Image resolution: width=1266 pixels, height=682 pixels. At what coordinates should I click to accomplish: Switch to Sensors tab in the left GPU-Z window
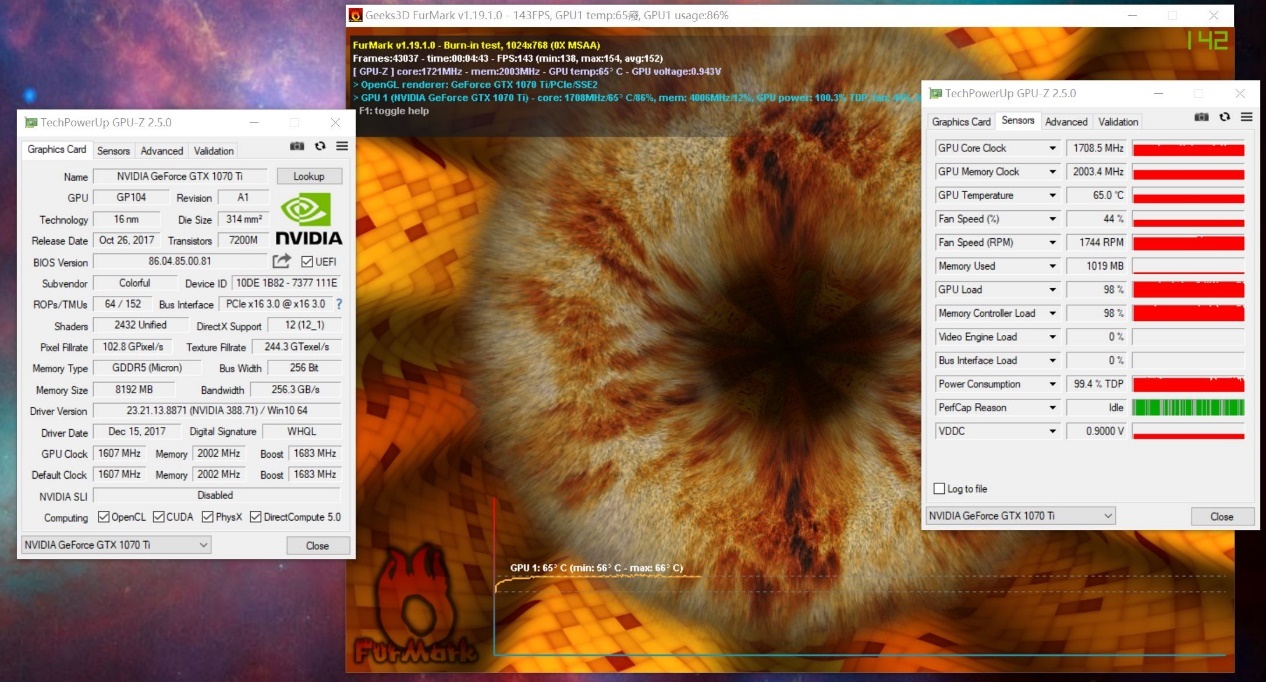(x=113, y=151)
